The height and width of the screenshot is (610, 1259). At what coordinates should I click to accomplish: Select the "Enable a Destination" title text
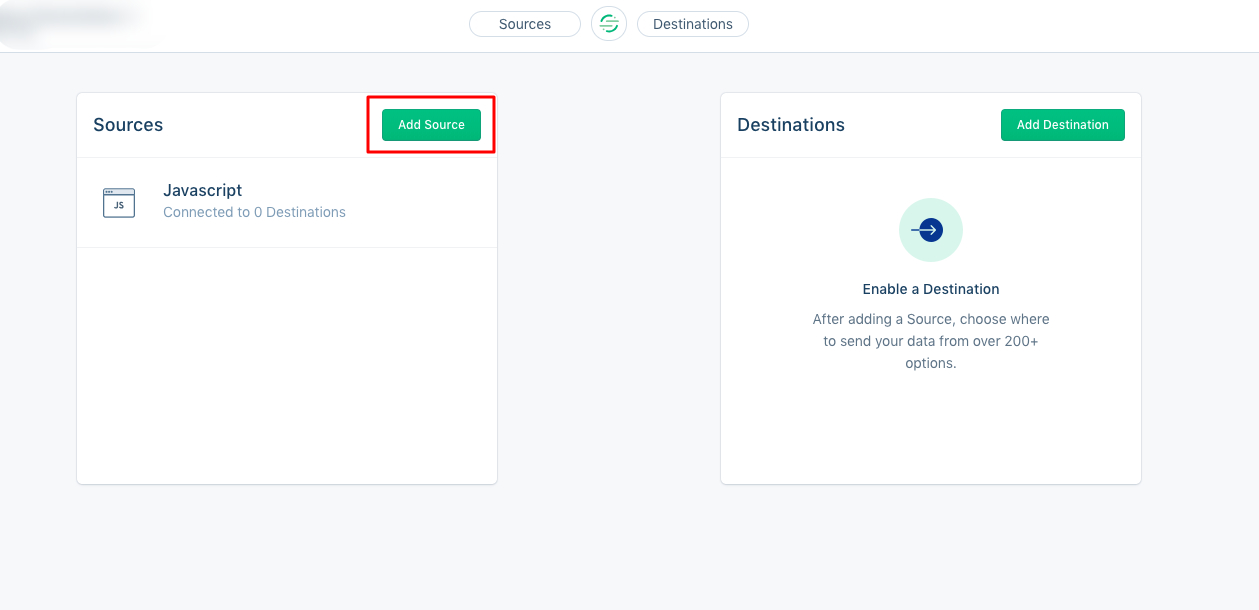pyautogui.click(x=930, y=289)
